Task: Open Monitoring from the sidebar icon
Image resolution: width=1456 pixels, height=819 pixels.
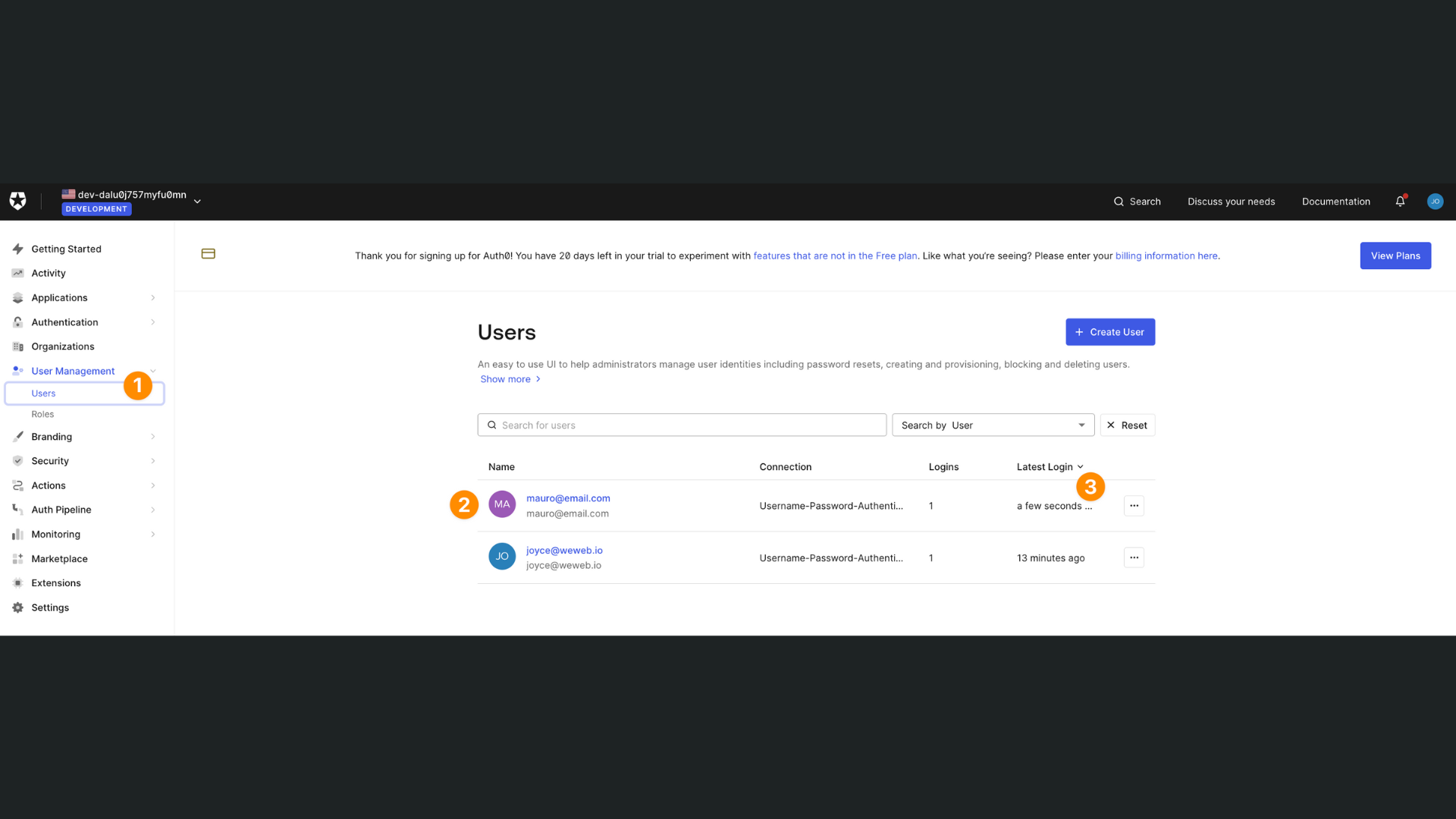Action: tap(17, 534)
